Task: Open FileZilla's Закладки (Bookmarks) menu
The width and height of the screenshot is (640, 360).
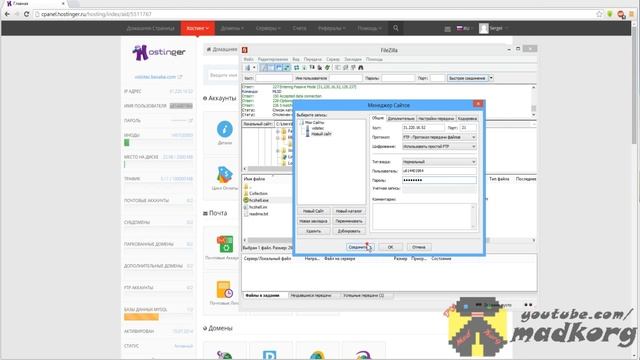Action: point(353,60)
